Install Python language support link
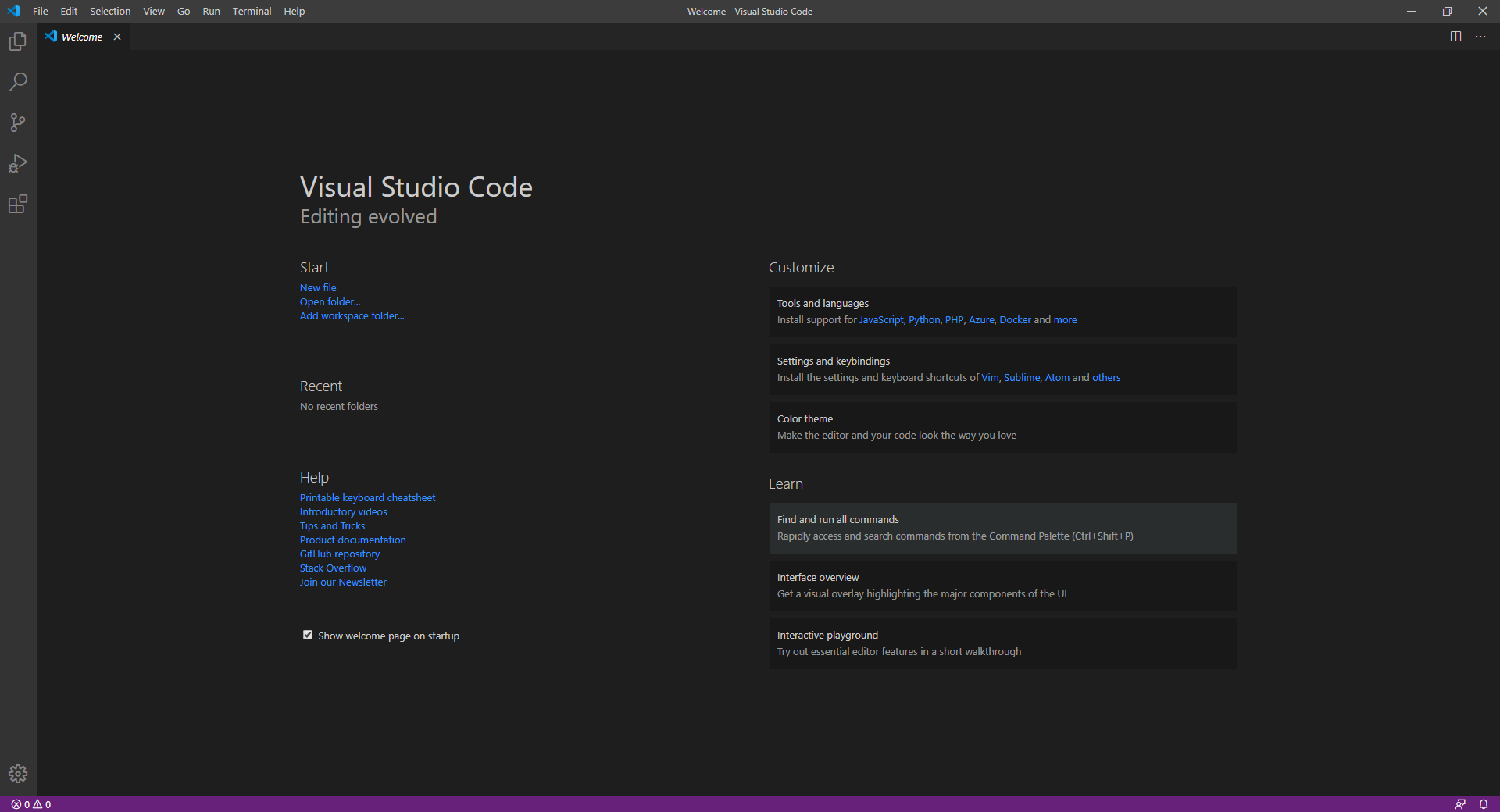Screen dimensions: 1500x812 coord(924,319)
